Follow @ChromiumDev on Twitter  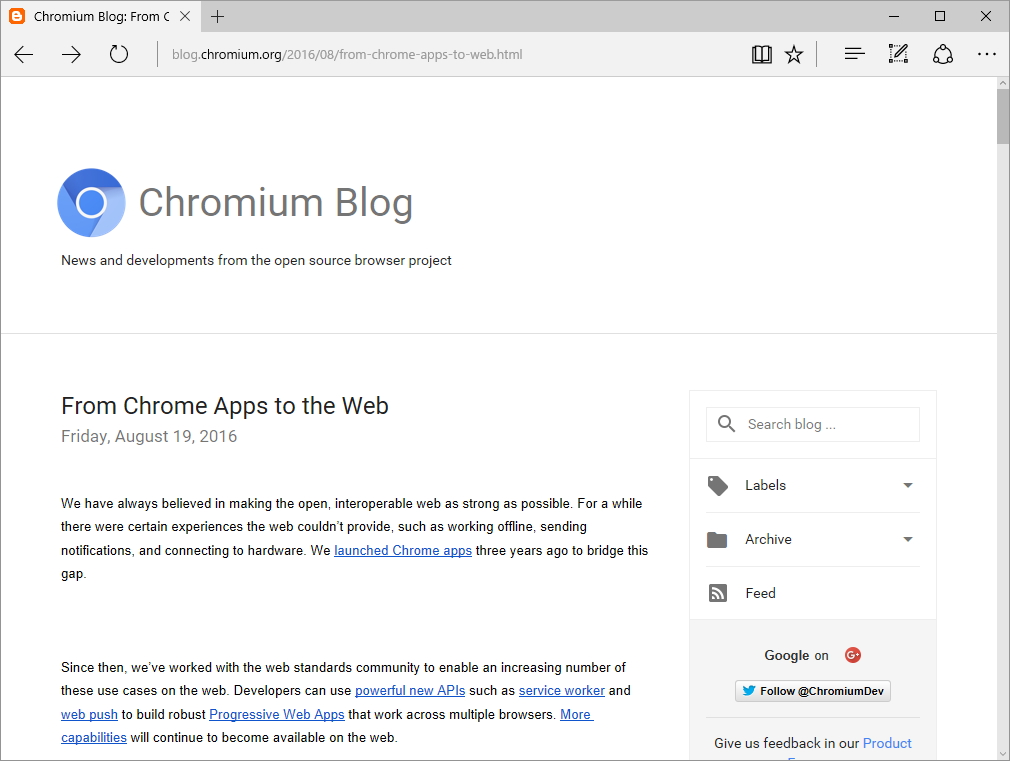coord(812,690)
